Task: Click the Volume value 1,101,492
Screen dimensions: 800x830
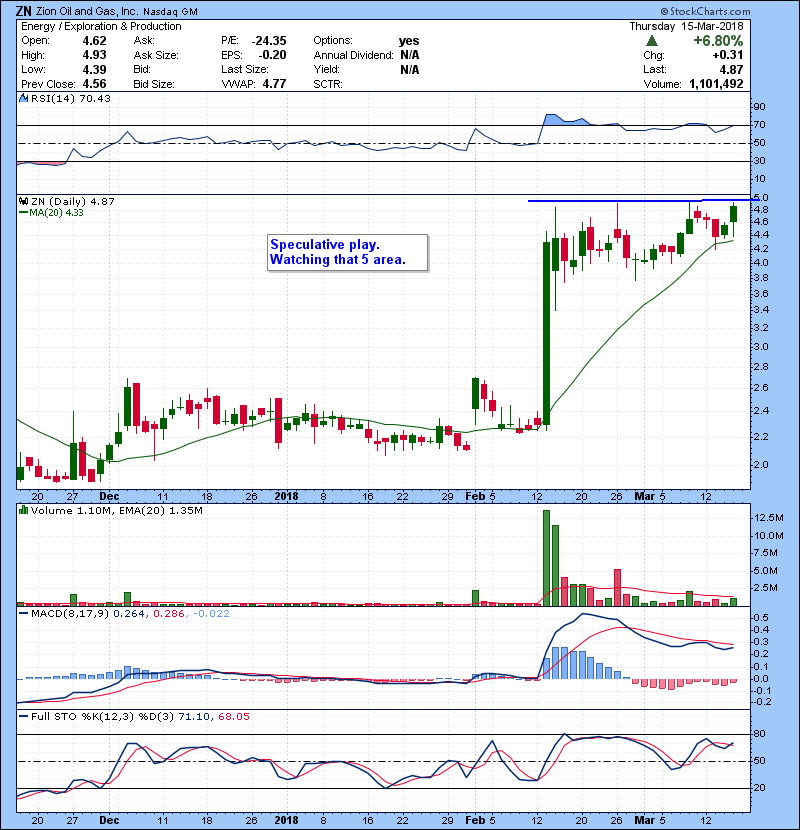Action: point(716,84)
